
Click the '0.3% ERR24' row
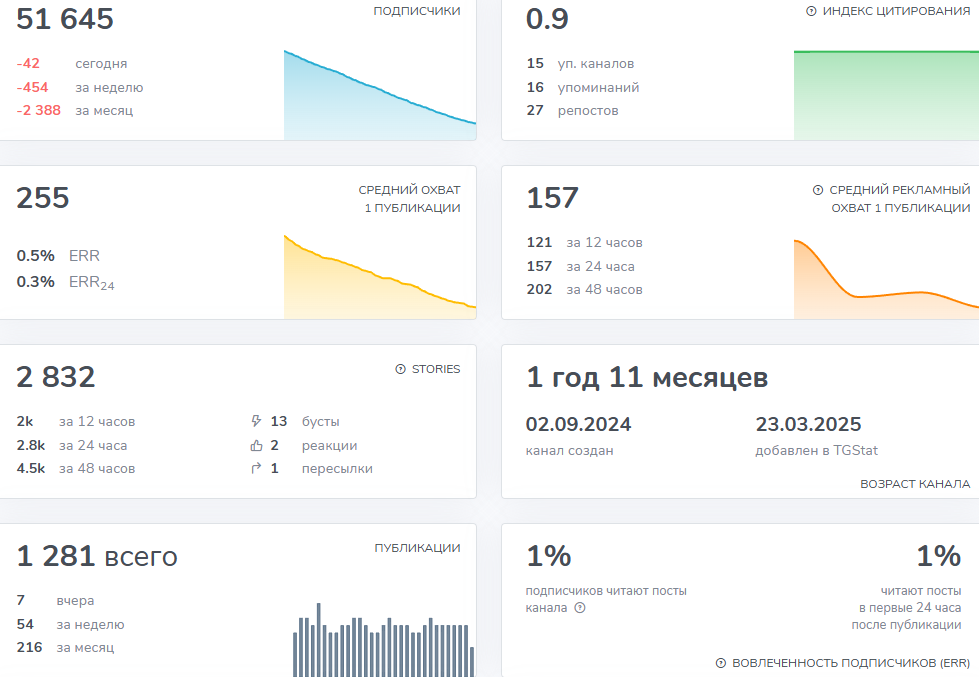pos(66,282)
